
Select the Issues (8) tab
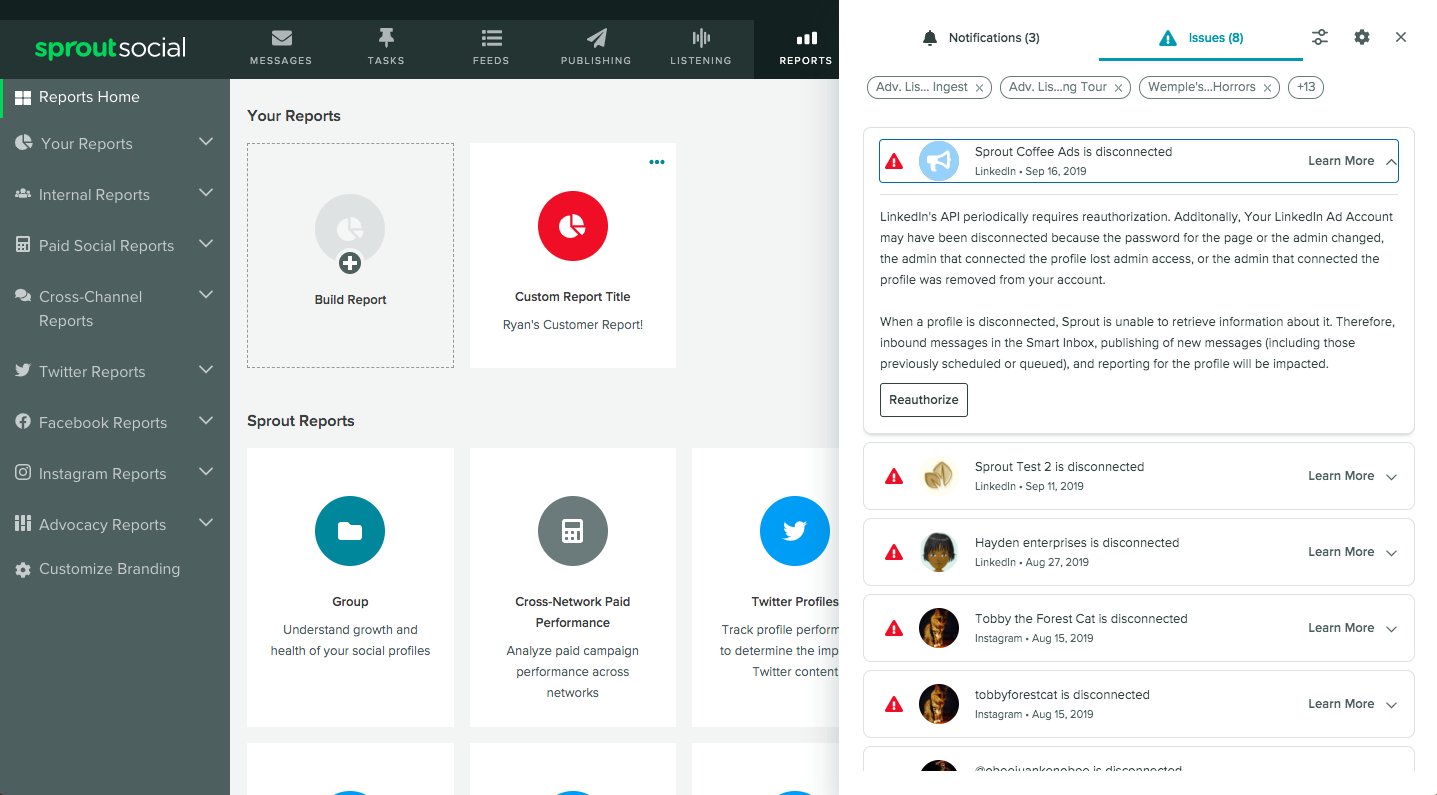point(1201,38)
